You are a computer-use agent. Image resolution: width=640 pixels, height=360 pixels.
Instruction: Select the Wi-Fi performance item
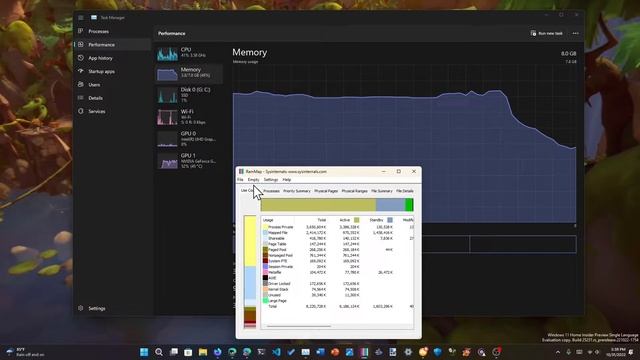point(189,117)
